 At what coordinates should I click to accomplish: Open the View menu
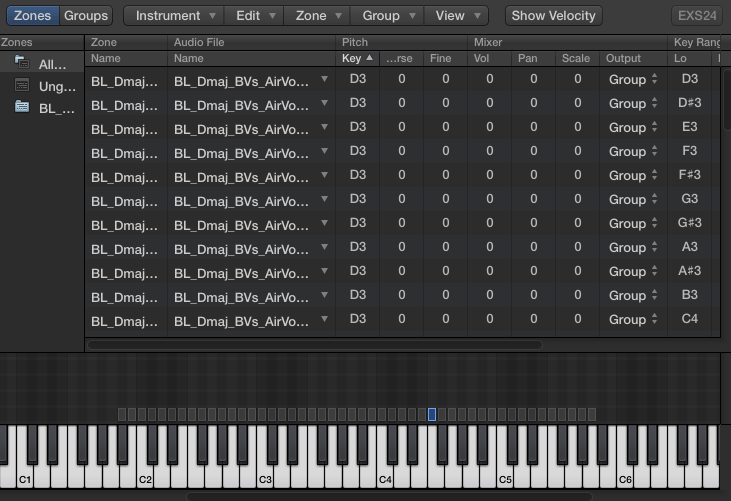click(x=456, y=15)
